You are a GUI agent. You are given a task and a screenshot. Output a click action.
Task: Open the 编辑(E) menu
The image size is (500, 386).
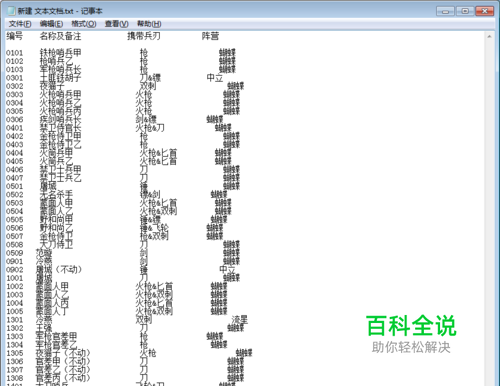click(x=51, y=24)
